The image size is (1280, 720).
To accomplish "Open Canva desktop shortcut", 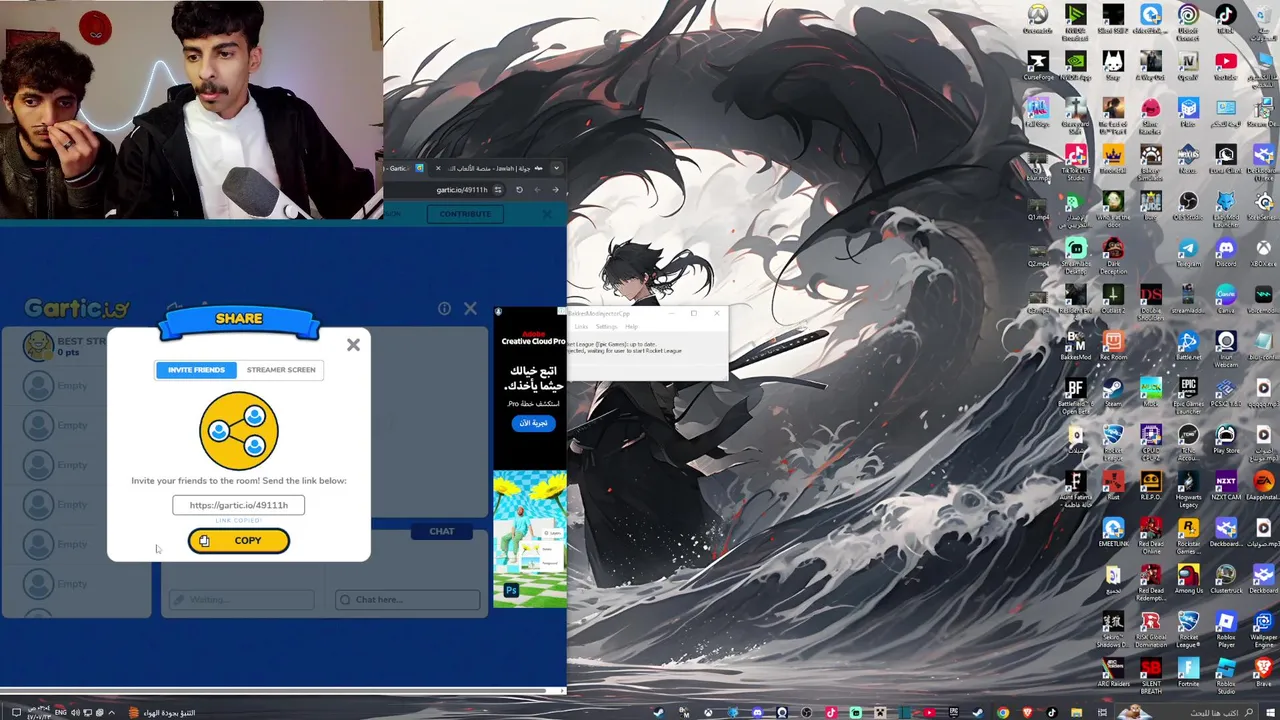I will 1226,299.
